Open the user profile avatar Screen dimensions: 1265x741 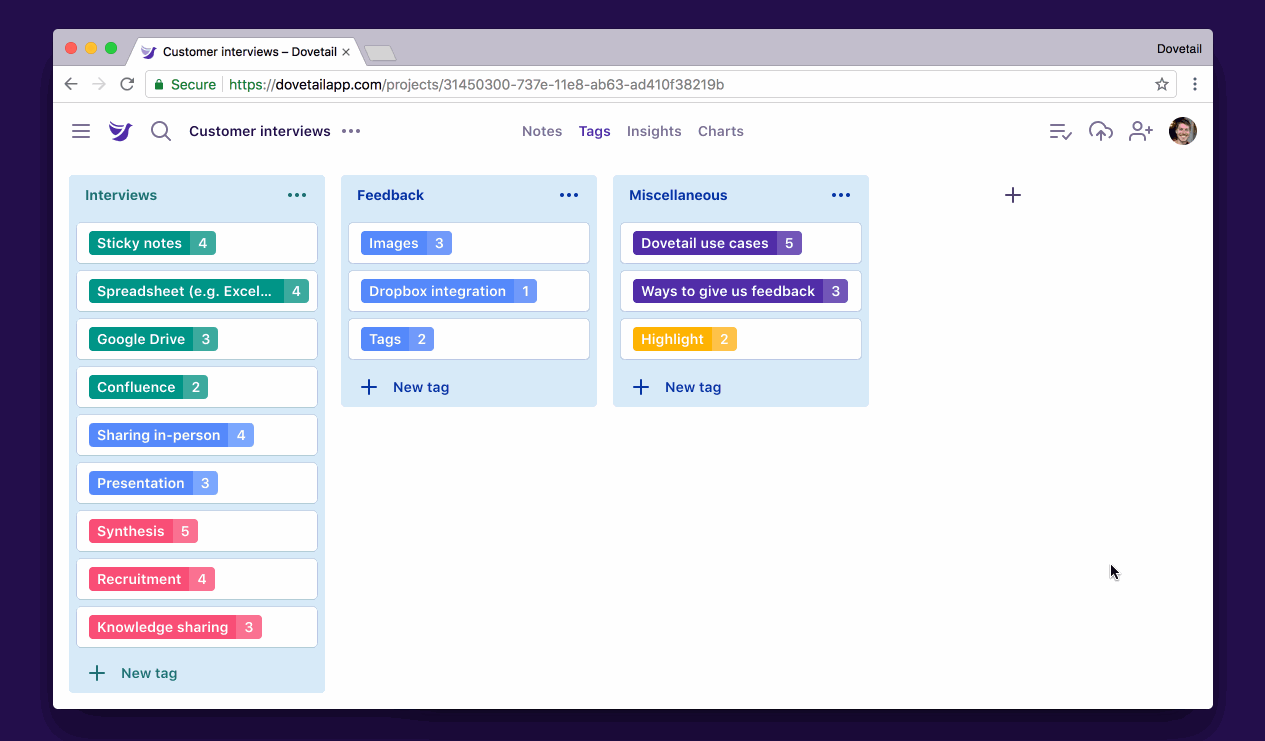(1183, 131)
